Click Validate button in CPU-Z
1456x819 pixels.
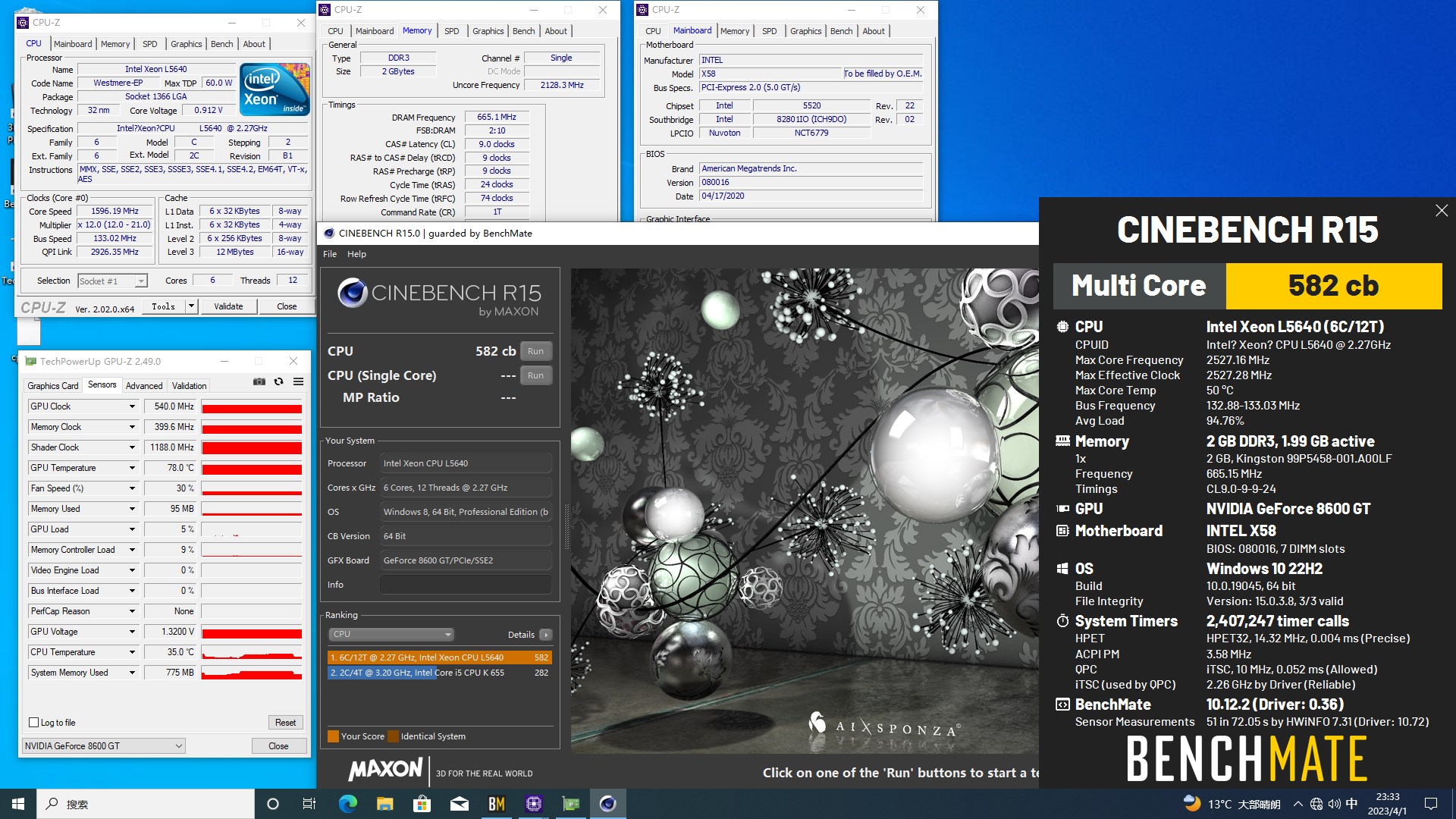pyautogui.click(x=228, y=306)
